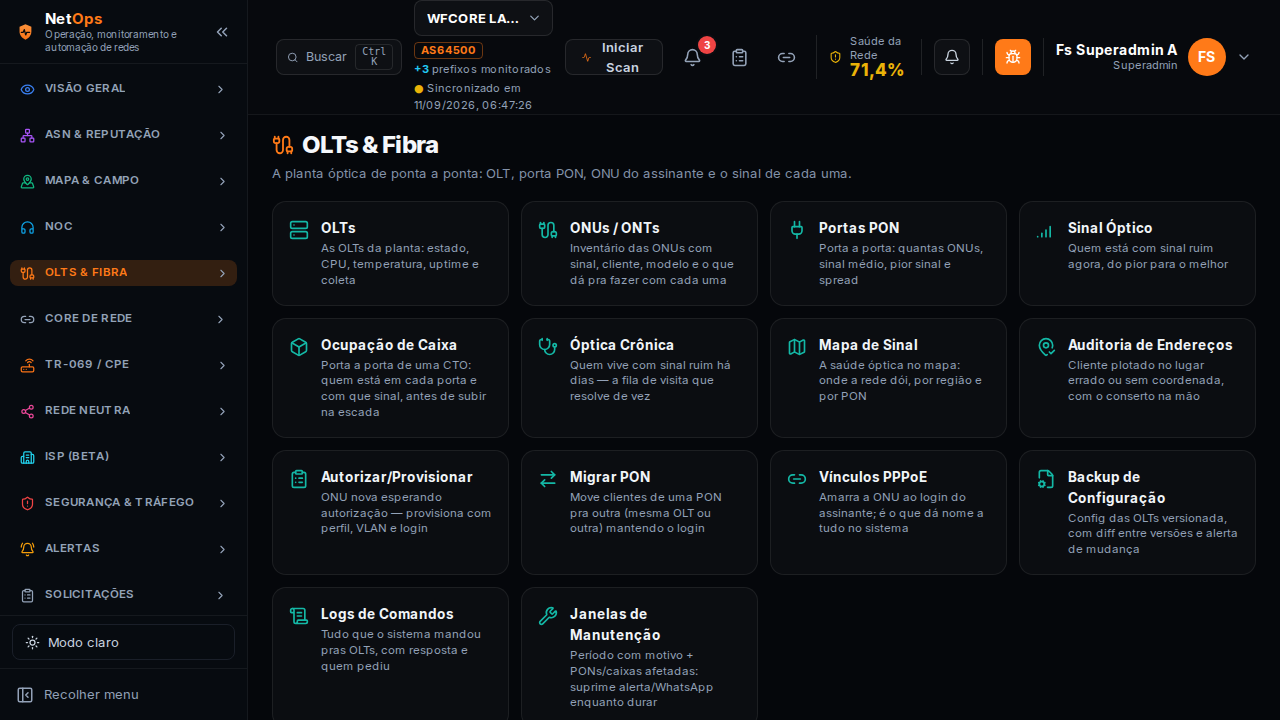Viewport: 1280px width, 720px height.
Task: Select OLTS & FIBRA menu item
Action: tap(123, 273)
